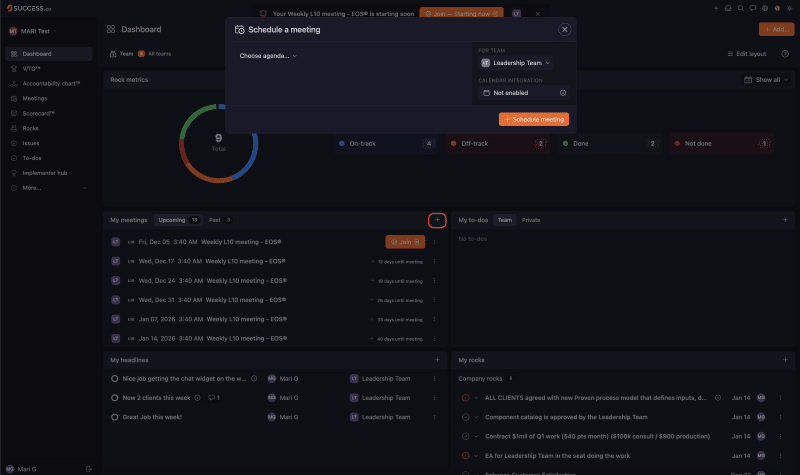Open options menu for Wed, Dec 17 meeting
Viewport: 800px width, 475px height.
pos(434,261)
